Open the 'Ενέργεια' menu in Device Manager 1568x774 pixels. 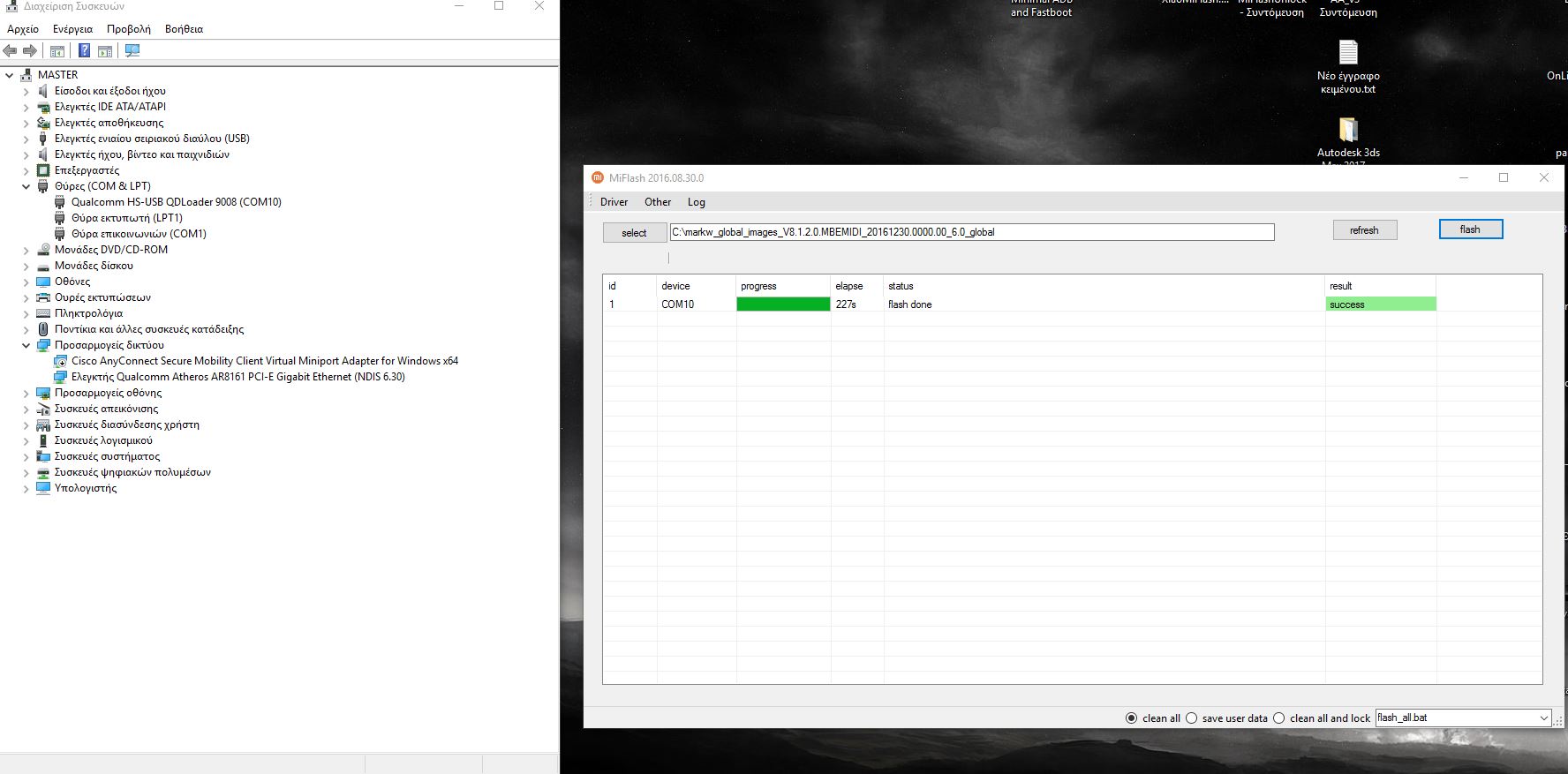(x=72, y=29)
